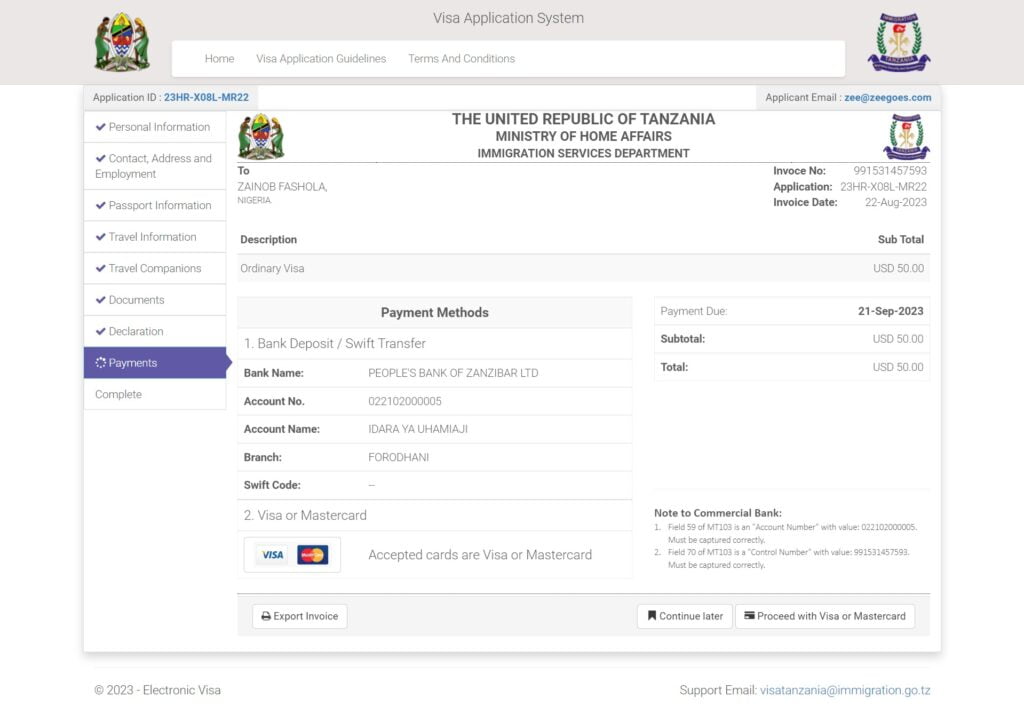Screen dimensions: 1024x714
Task: Open the Documents step in sidebar
Action: point(136,300)
